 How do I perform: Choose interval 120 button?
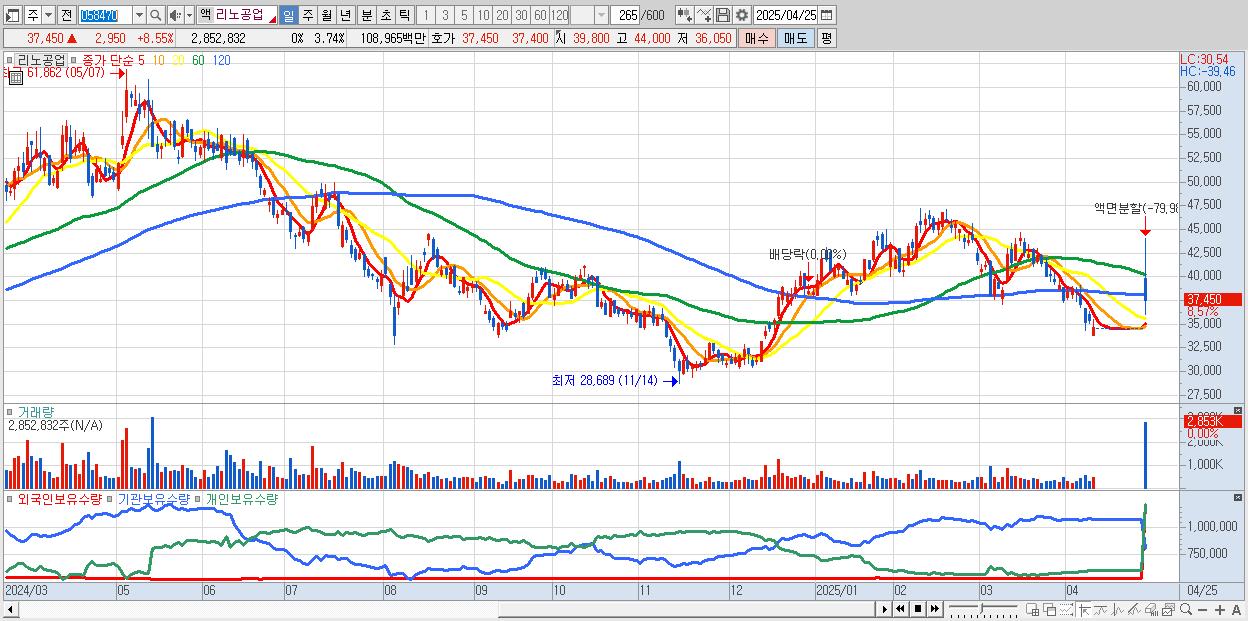[560, 15]
